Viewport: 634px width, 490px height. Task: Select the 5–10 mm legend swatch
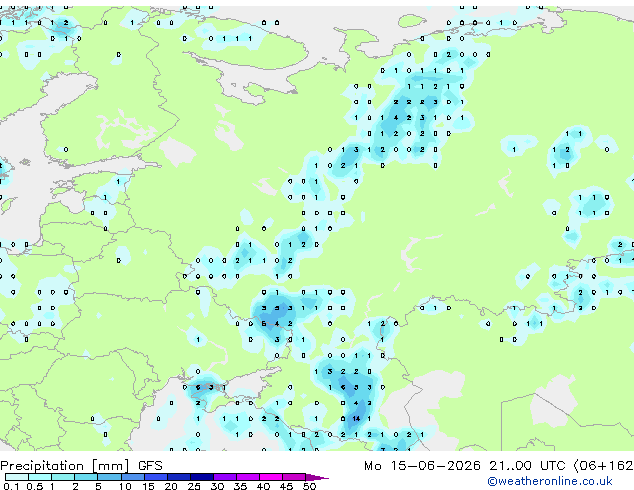click(109, 477)
